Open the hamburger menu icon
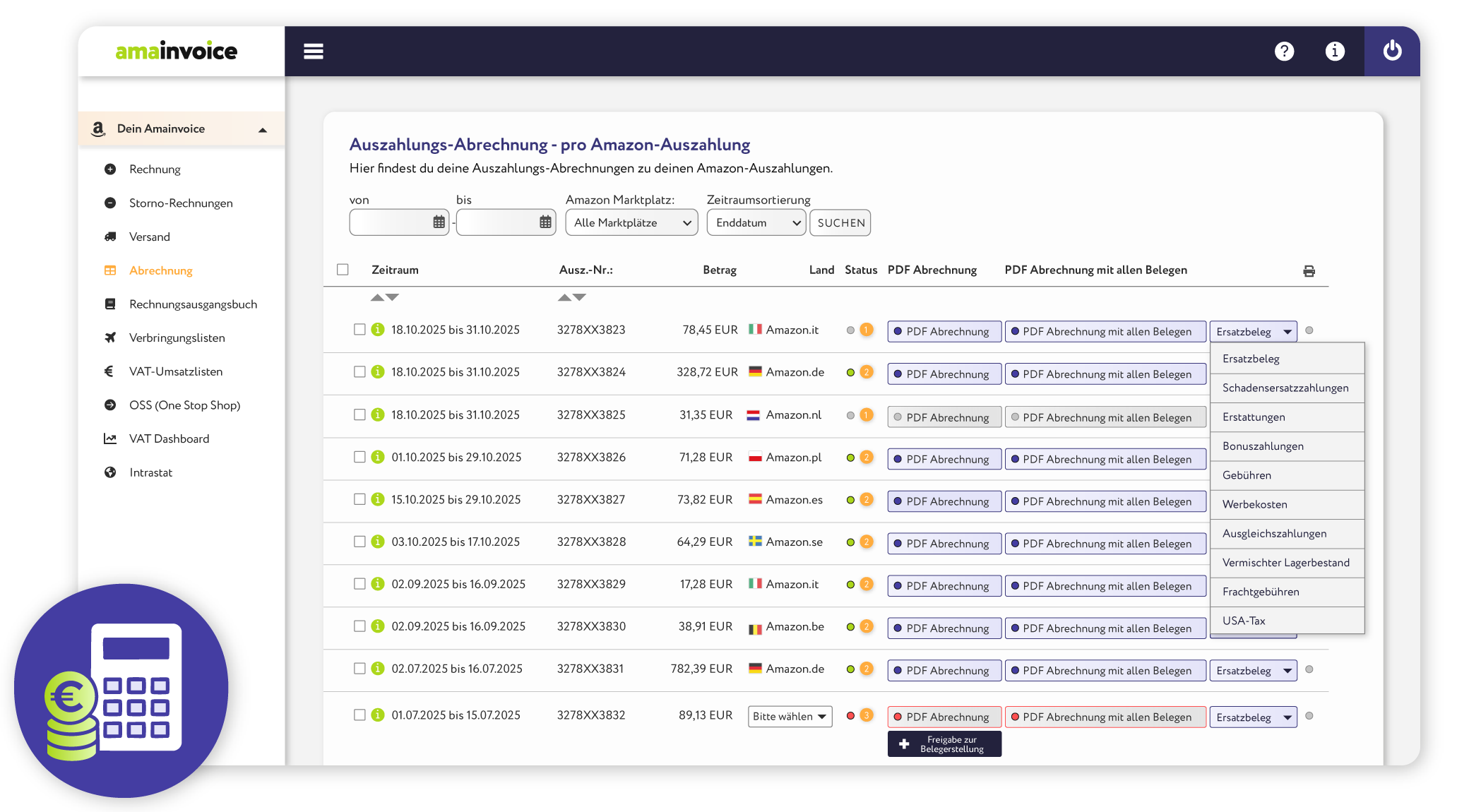The height and width of the screenshot is (812, 1469). click(x=314, y=52)
